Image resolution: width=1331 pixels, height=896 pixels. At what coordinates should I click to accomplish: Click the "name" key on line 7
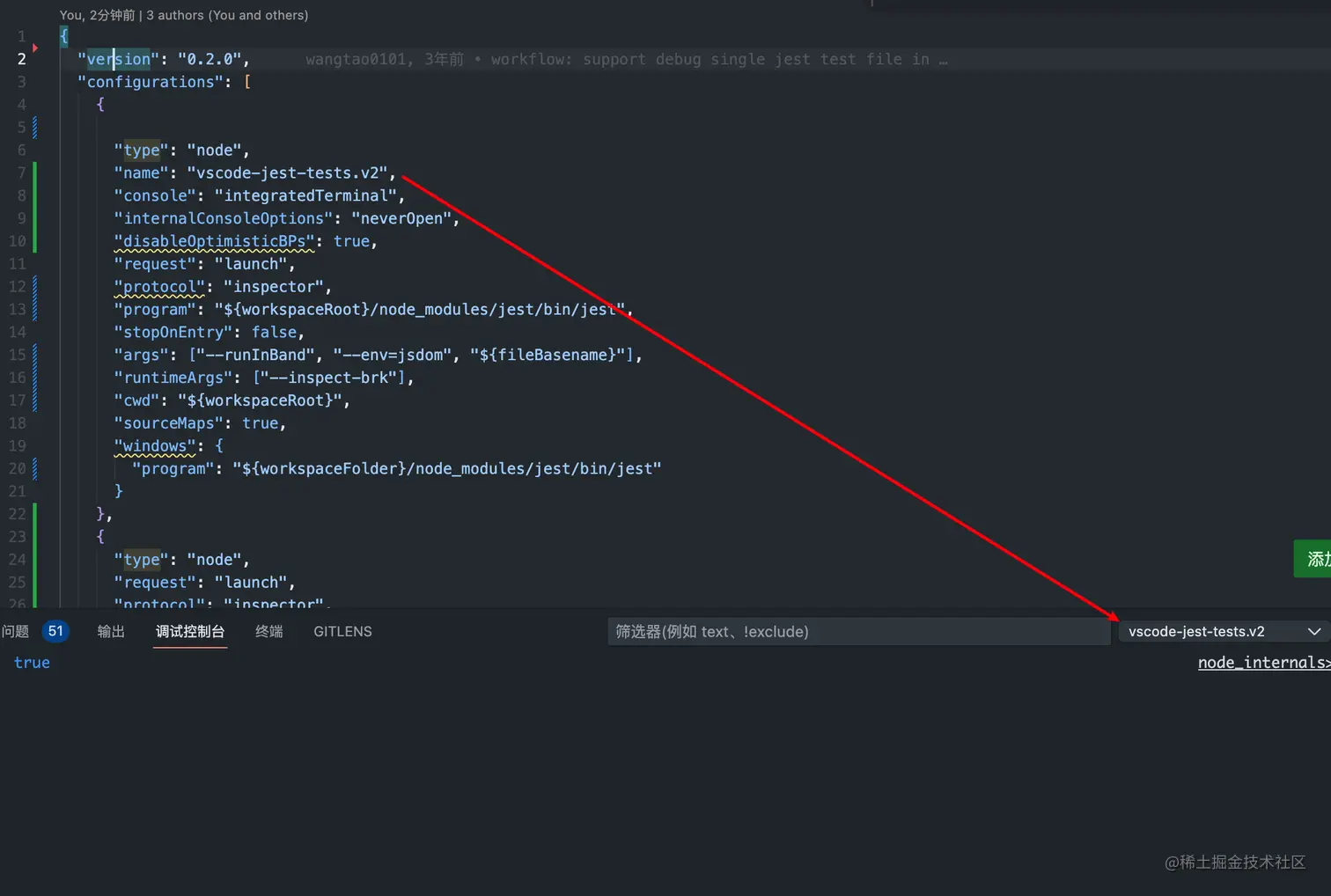click(142, 173)
